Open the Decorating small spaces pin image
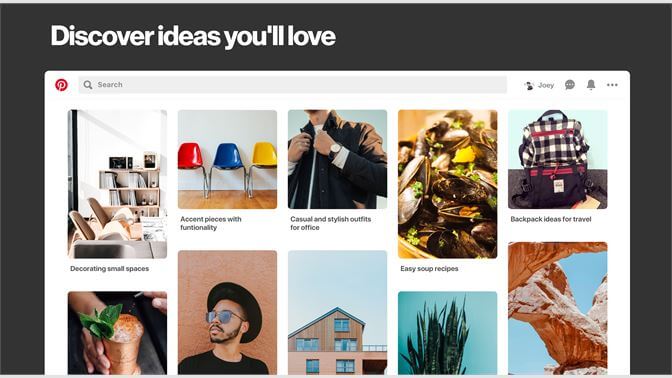 tap(117, 184)
